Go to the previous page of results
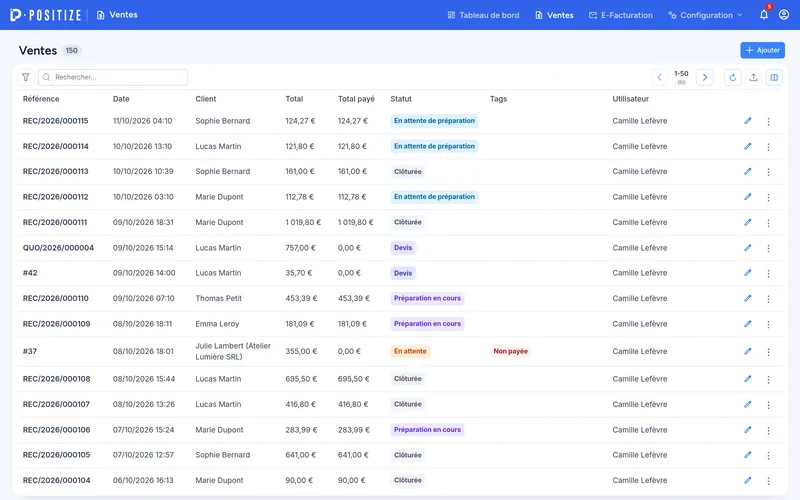The width and height of the screenshot is (800, 500). 660,78
